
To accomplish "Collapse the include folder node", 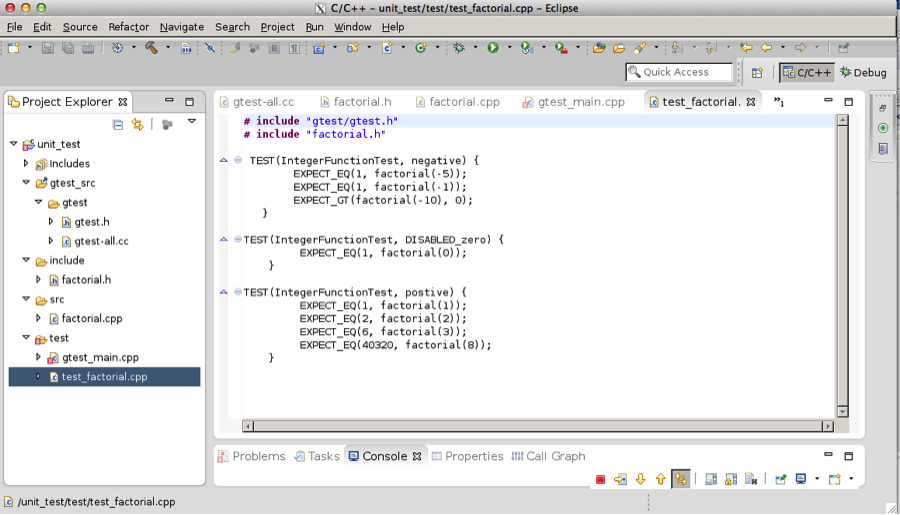I will coord(26,260).
